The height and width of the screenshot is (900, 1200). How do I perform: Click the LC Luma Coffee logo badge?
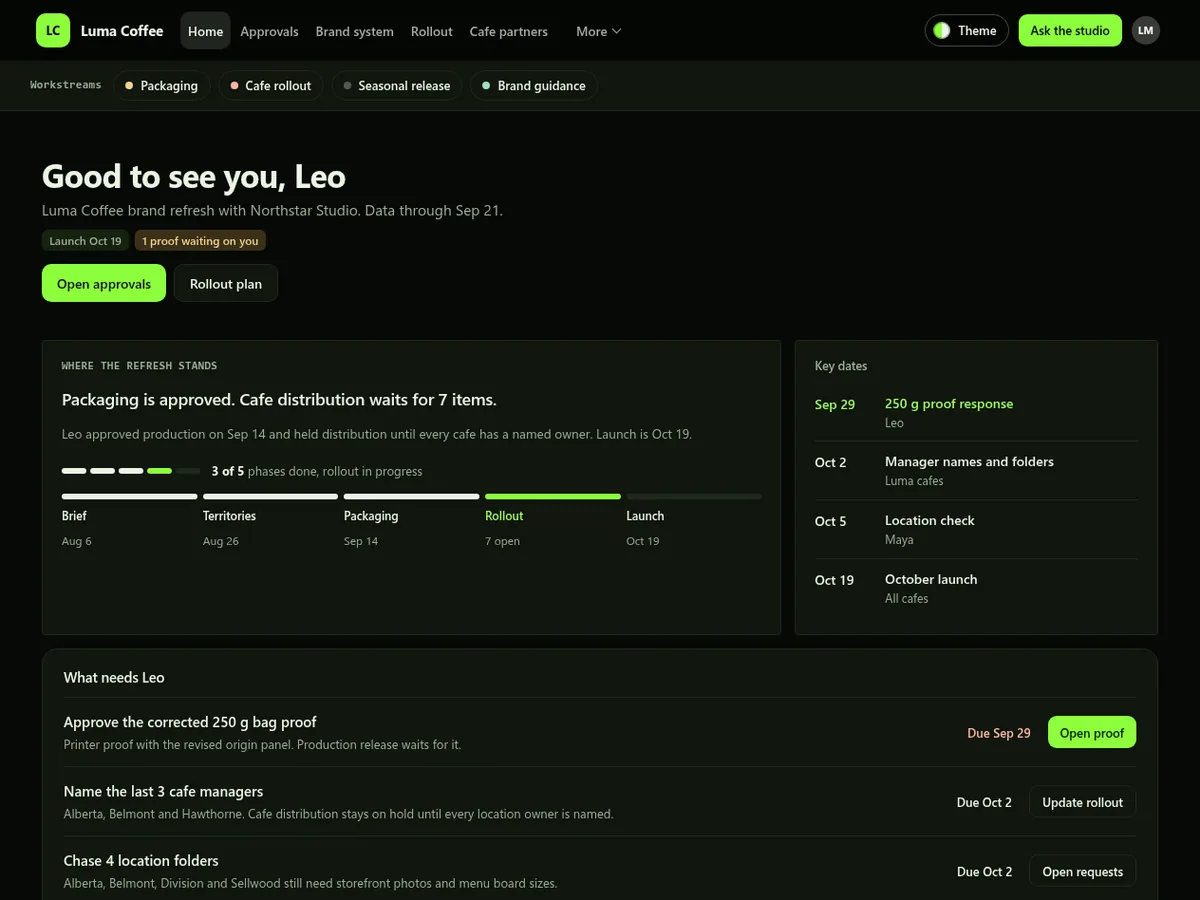(53, 31)
